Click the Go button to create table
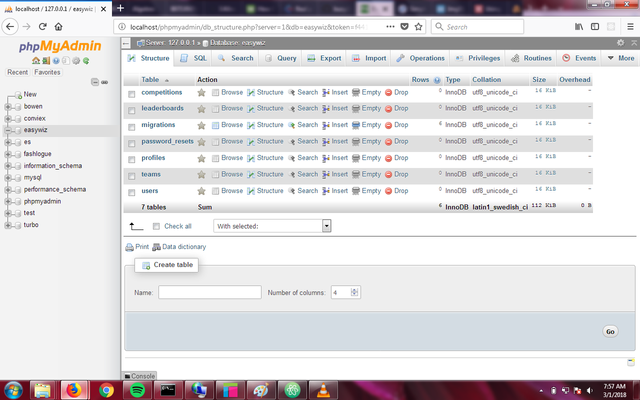Viewport: 640px width, 400px height. pos(610,331)
